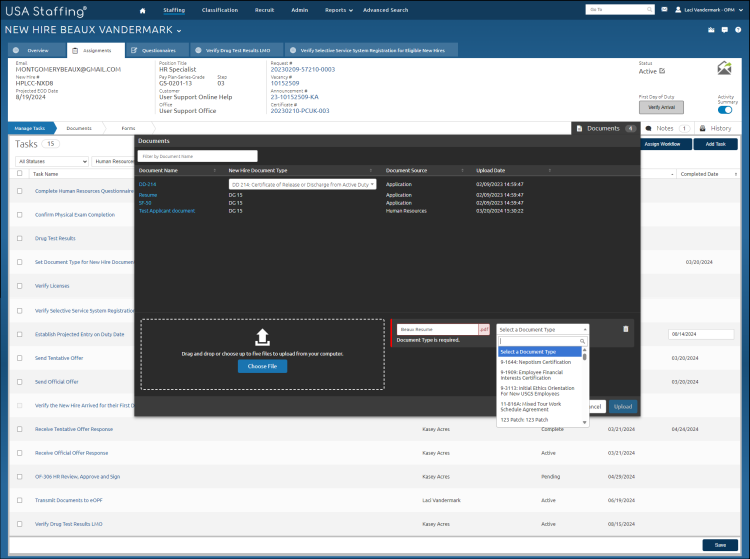The height and width of the screenshot is (559, 750).
Task: Click the Upload button
Action: 623,406
